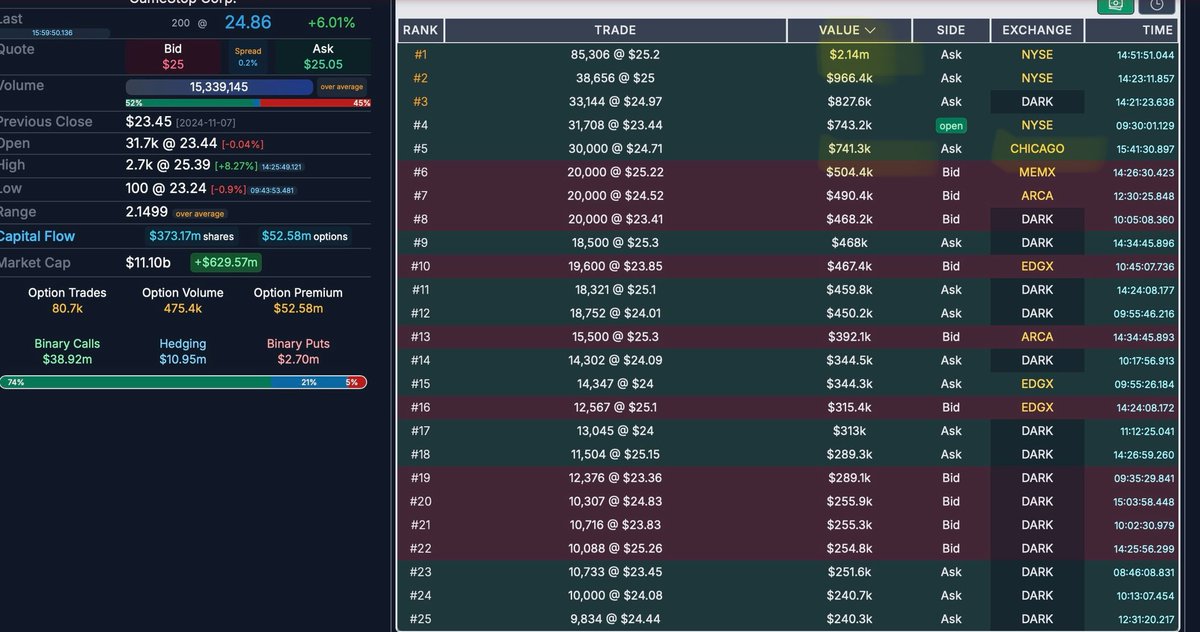The width and height of the screenshot is (1200, 632).
Task: Select trade 30,000 @ $24.71
Action: pos(615,149)
